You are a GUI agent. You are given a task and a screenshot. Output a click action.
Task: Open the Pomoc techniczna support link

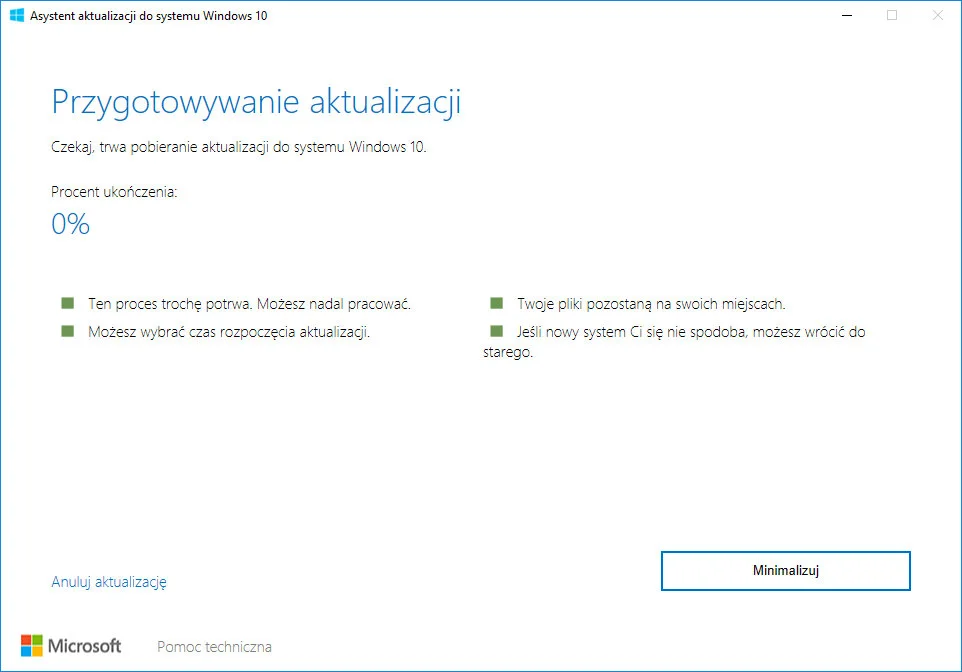click(213, 646)
